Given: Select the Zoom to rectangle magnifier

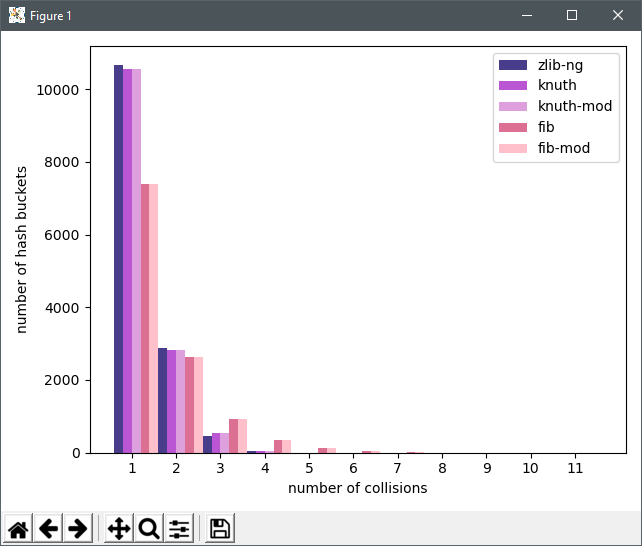Looking at the screenshot, I should tap(149, 528).
